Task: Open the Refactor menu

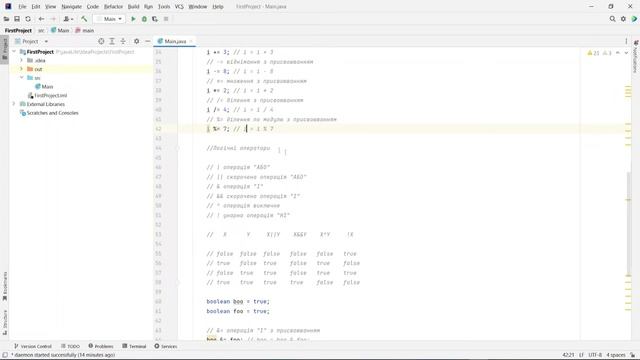Action: 113,7
